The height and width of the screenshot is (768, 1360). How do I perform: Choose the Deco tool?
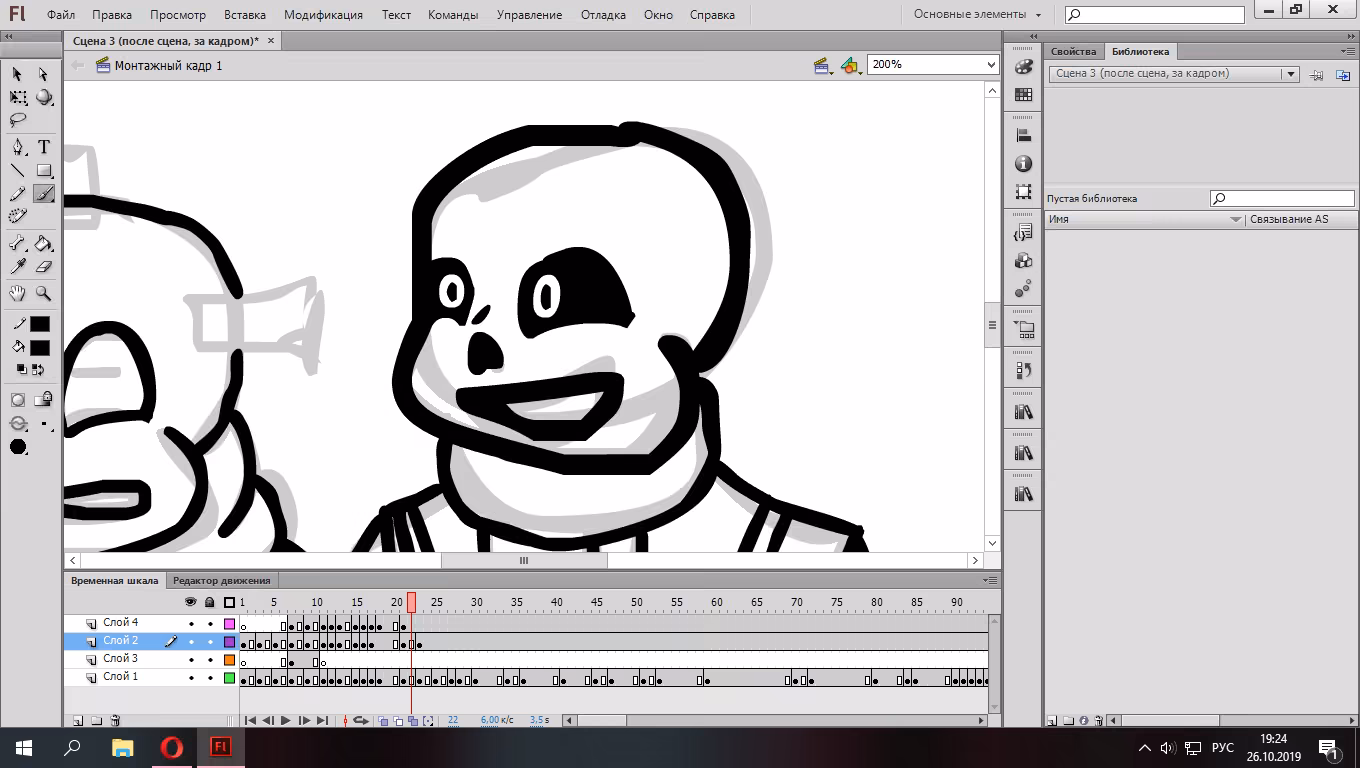[18, 217]
